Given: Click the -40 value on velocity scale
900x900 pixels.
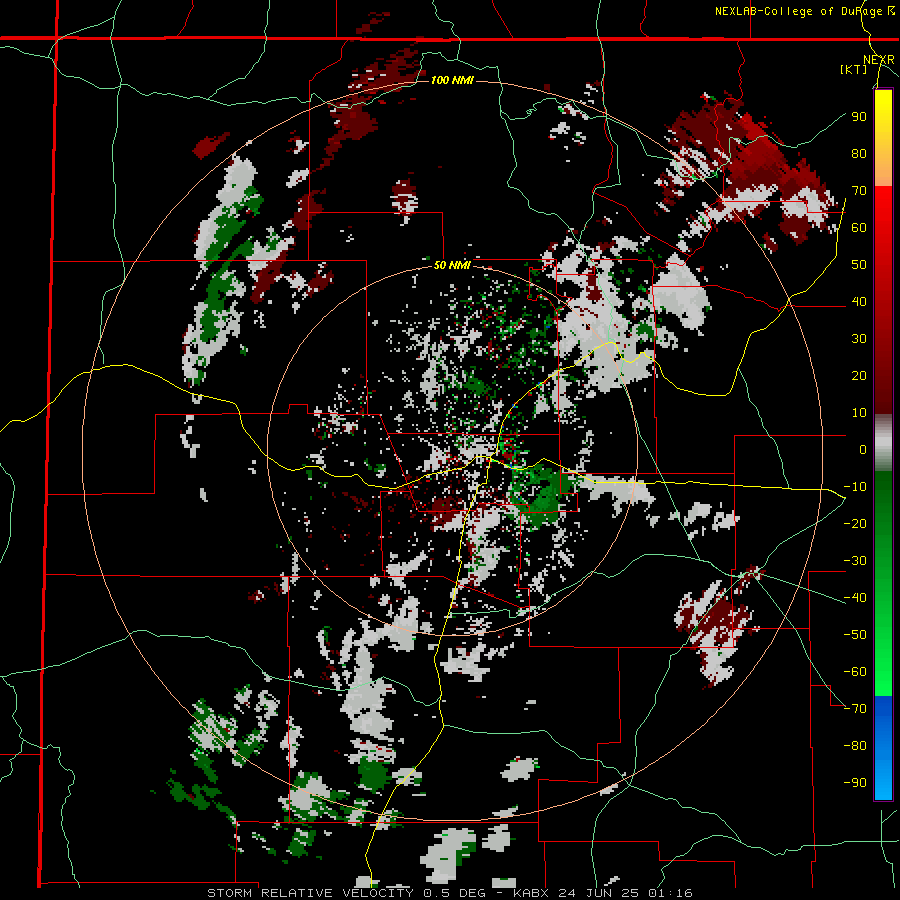Looking at the screenshot, I should (855, 598).
